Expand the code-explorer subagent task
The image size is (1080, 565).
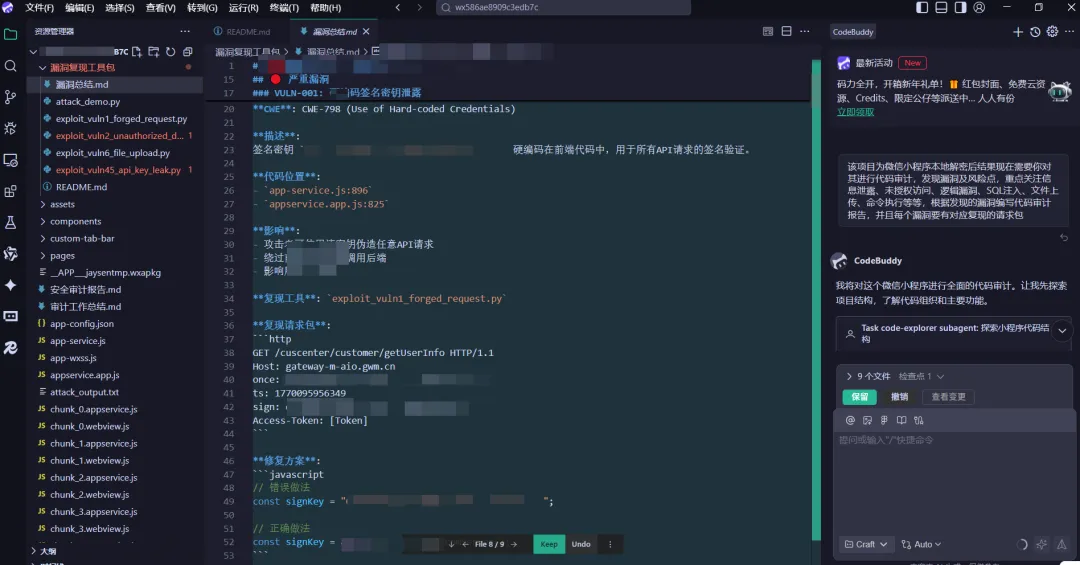click(x=1062, y=331)
